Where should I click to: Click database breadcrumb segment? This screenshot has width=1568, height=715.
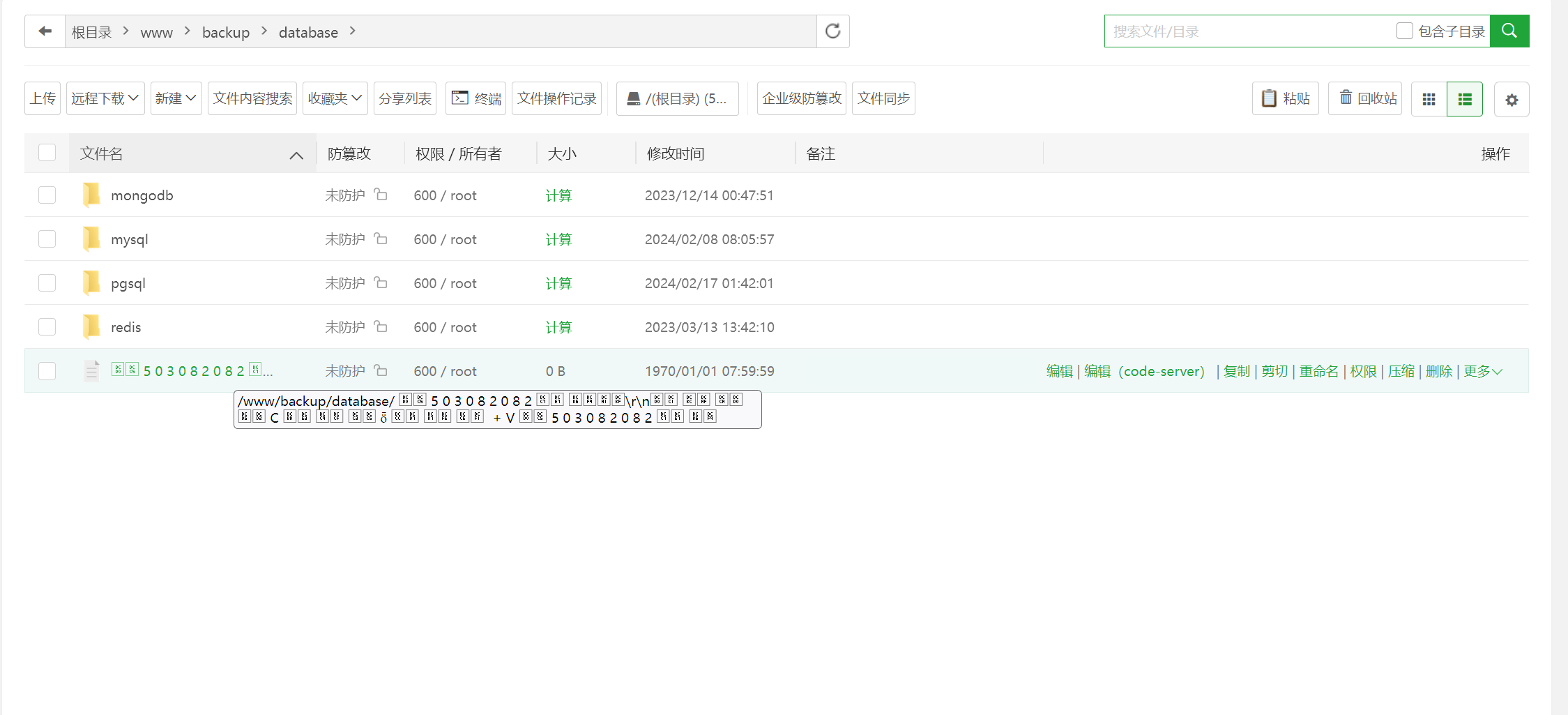pos(308,32)
